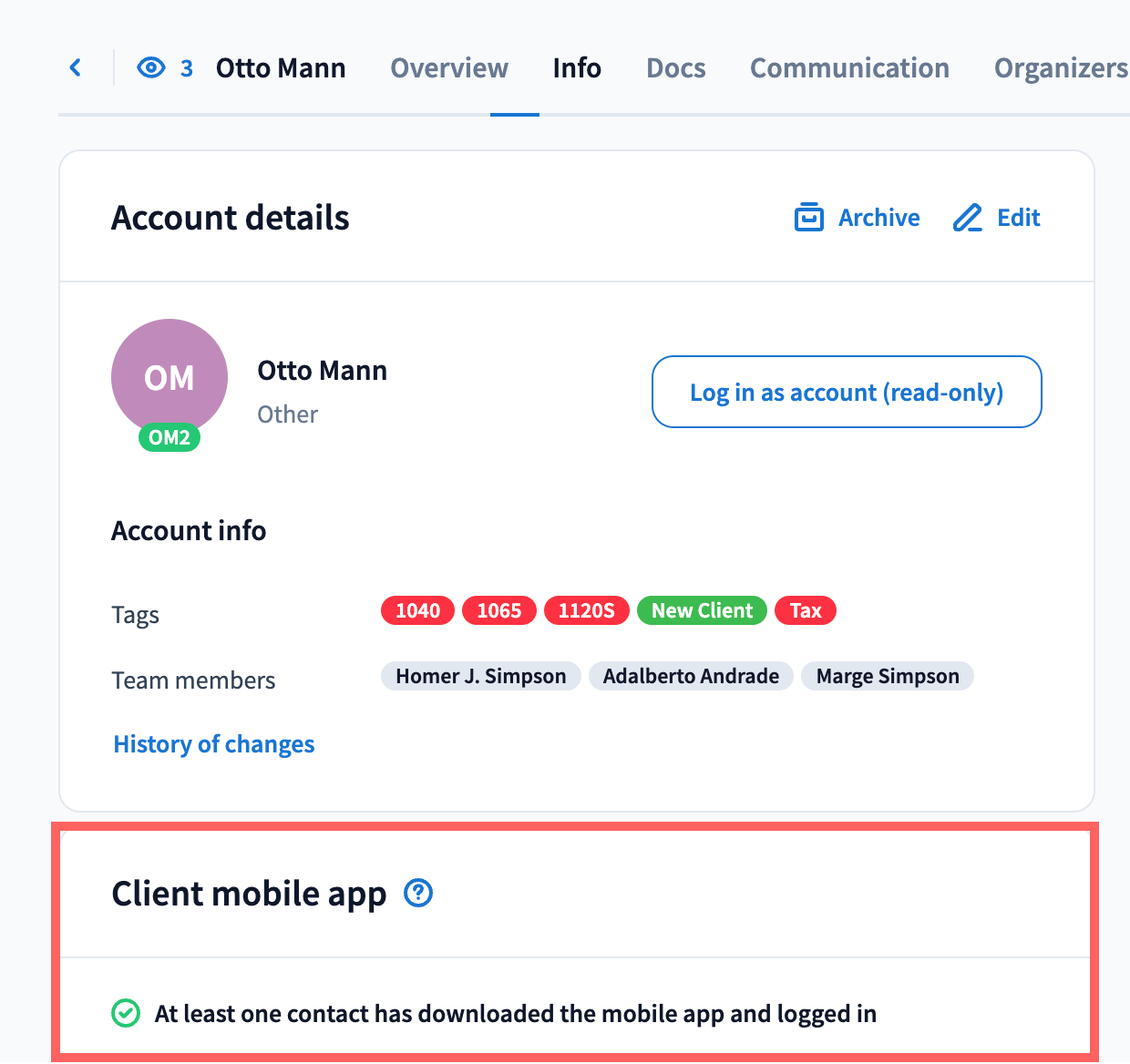Switch to the Overview tab
This screenshot has height=1064, width=1130.
tap(449, 68)
